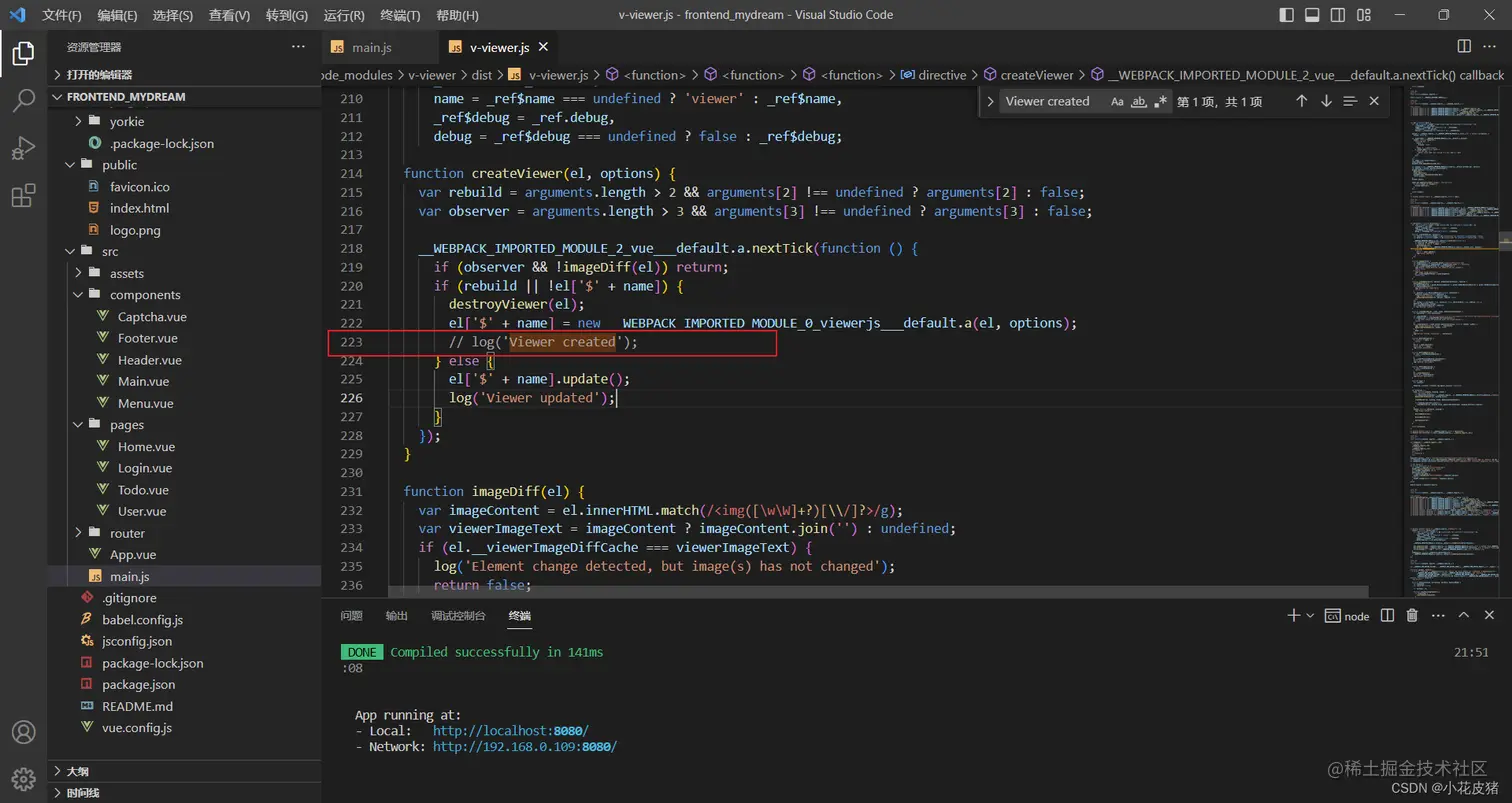1512x803 pixels.
Task: Open the View menu
Action: 229,15
